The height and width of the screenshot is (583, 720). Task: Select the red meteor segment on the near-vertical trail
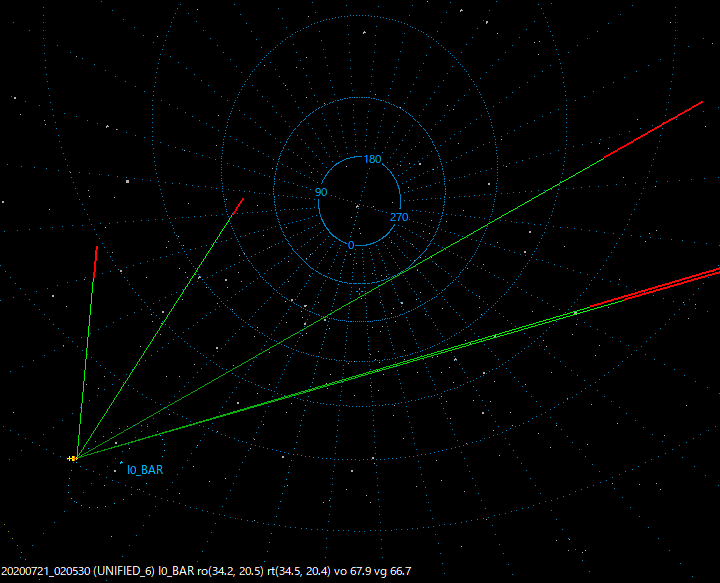coord(96,262)
